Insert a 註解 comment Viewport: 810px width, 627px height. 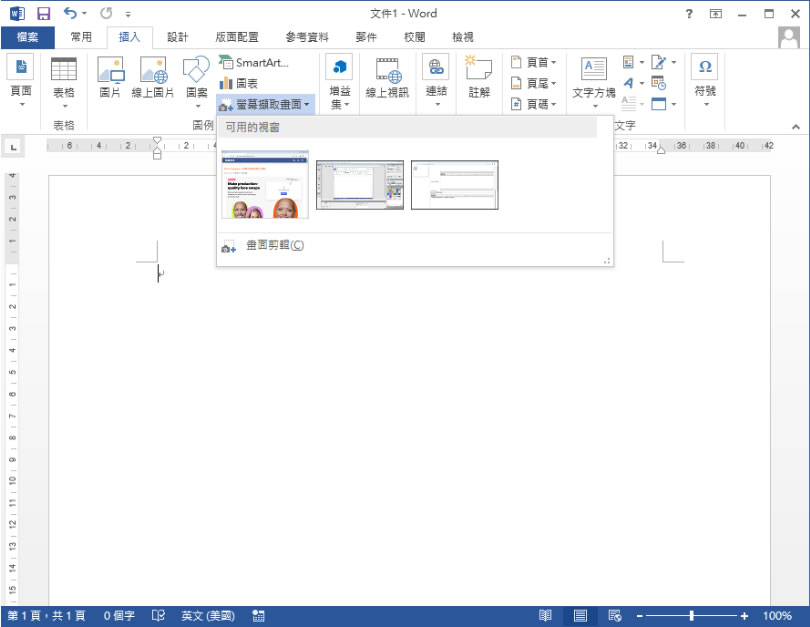pos(479,77)
